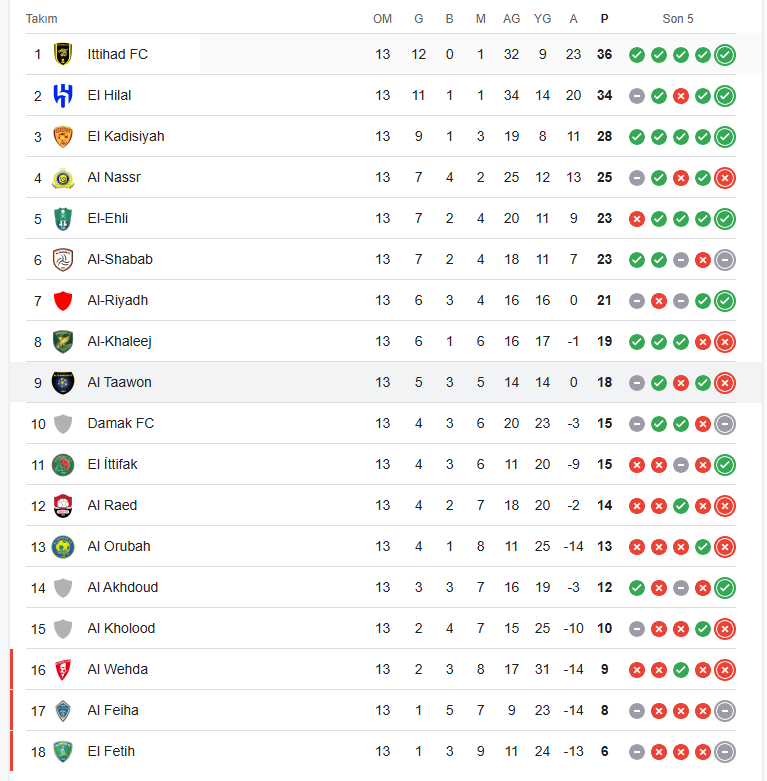Click the Takım column header
767x781 pixels.
[41, 19]
